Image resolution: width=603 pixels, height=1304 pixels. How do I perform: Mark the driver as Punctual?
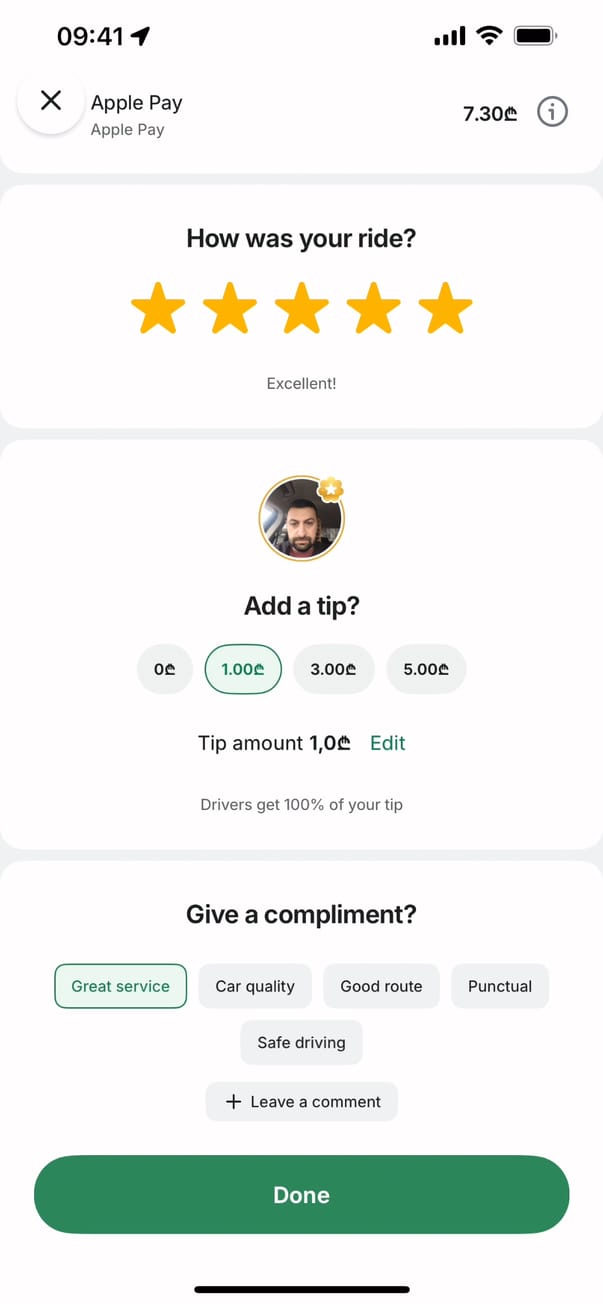pos(500,986)
